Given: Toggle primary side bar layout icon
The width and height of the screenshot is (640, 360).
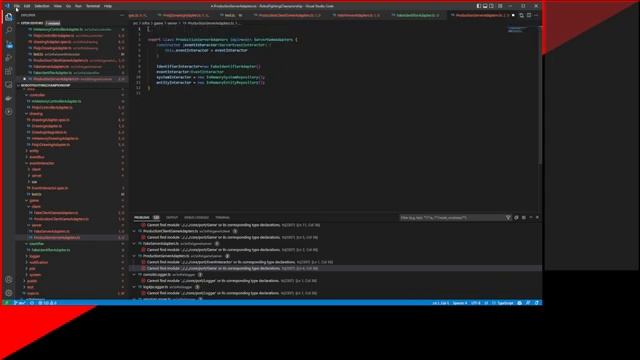Looking at the screenshot, I should pos(478,6).
